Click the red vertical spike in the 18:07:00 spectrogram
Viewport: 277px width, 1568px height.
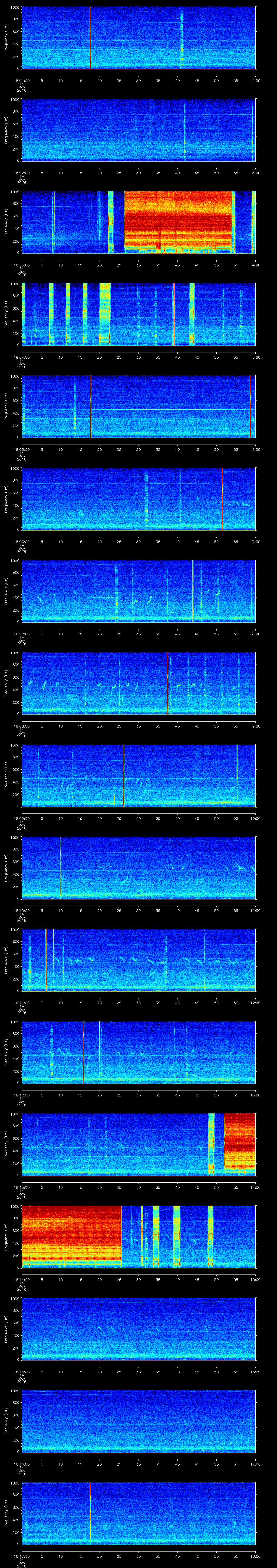[x=192, y=591]
